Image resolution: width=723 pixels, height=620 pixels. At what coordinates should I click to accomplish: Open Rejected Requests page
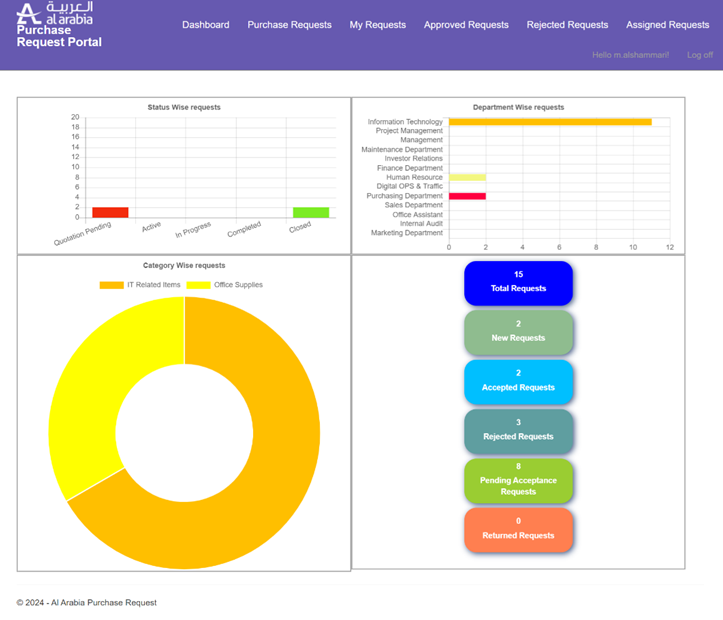point(567,25)
